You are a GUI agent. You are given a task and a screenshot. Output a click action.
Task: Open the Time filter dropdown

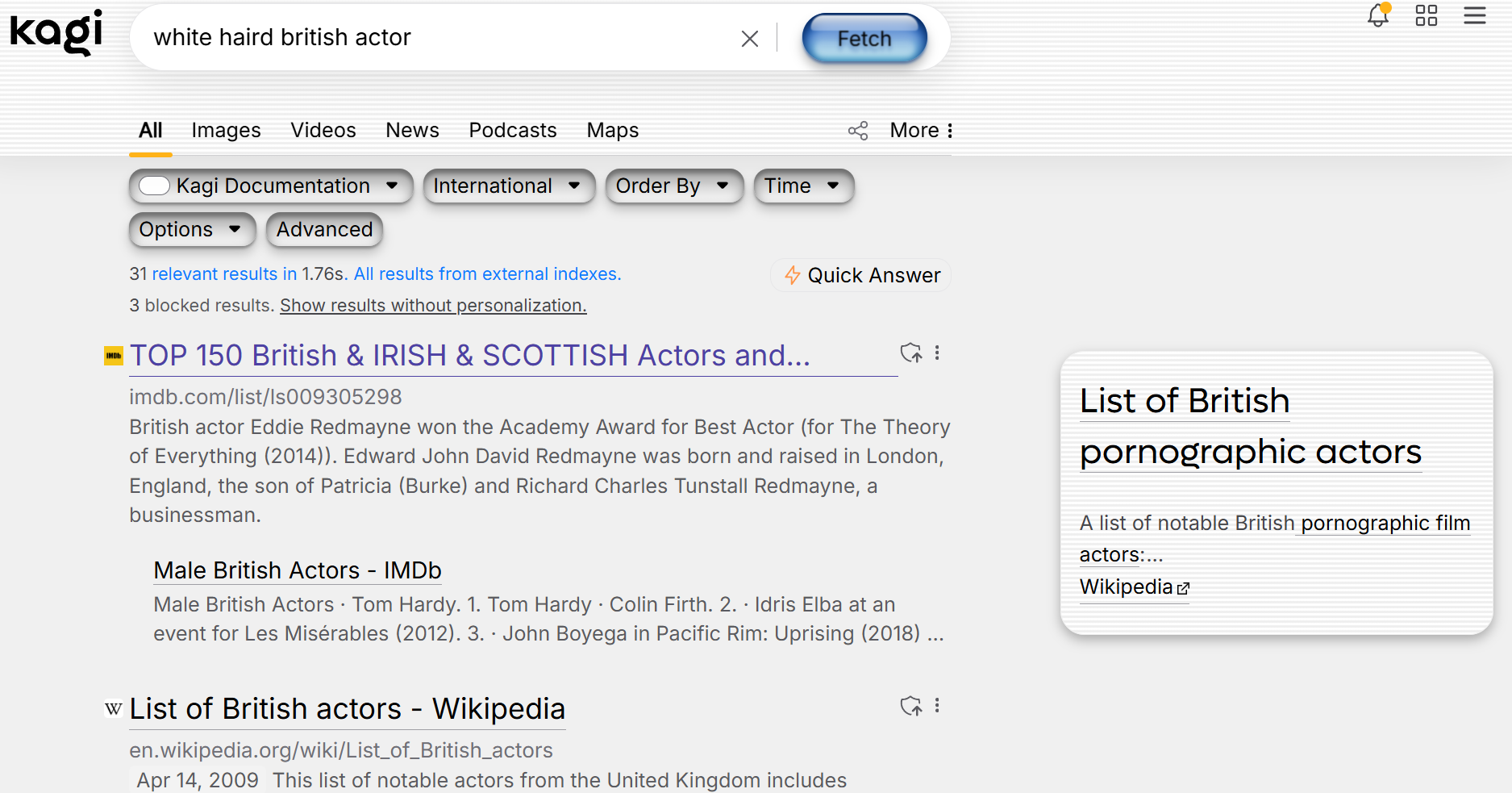pyautogui.click(x=804, y=186)
